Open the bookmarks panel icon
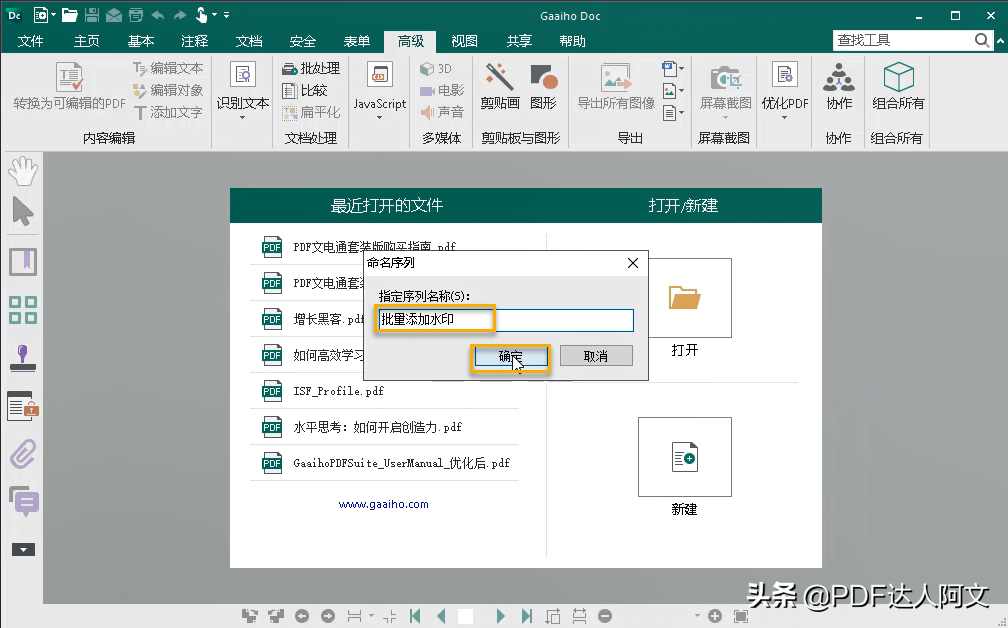Screen dimensions: 1008x628 [x=23, y=262]
